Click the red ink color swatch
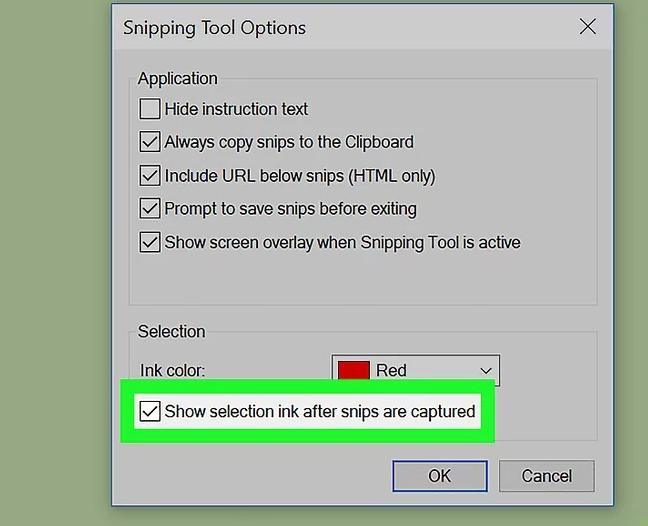The width and height of the screenshot is (648, 526). pyautogui.click(x=354, y=370)
